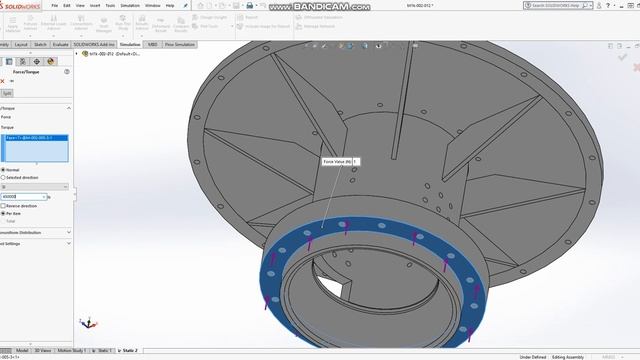Click the Report tool
Screen dimensions: 640x360
tap(247, 18)
